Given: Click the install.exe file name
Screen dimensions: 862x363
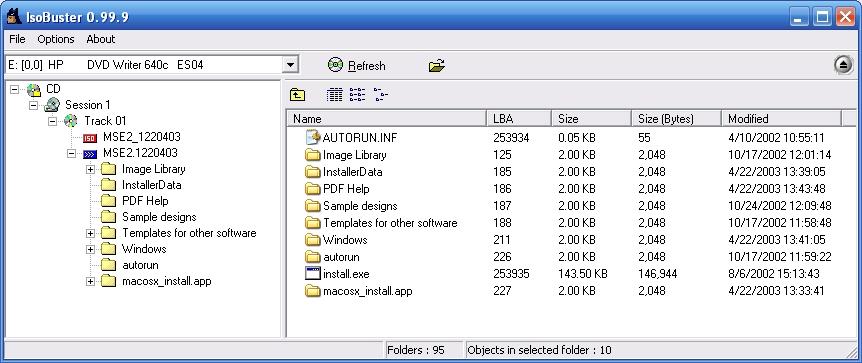Looking at the screenshot, I should tap(346, 274).
